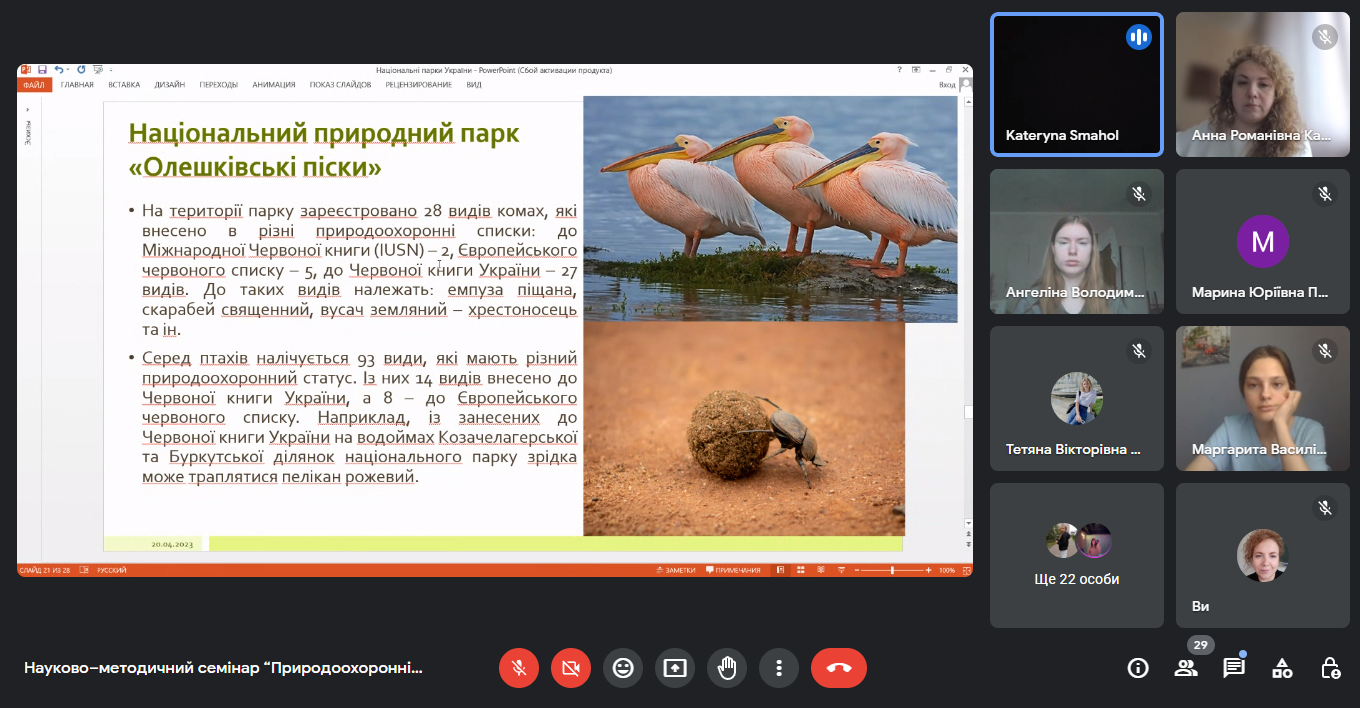Screen dimensions: 1360x708
Task: Expand the Эскизы thumbnails pane in PowerPoint
Action: (28, 108)
